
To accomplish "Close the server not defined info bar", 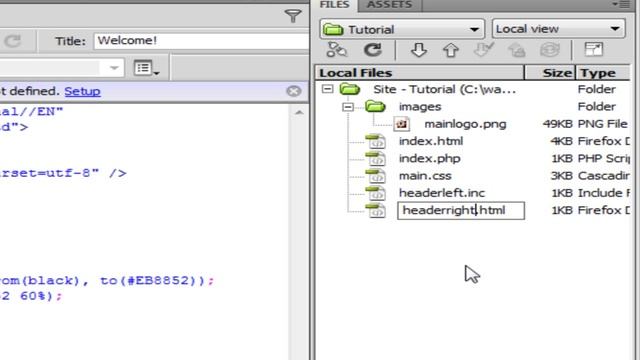I will click(293, 91).
